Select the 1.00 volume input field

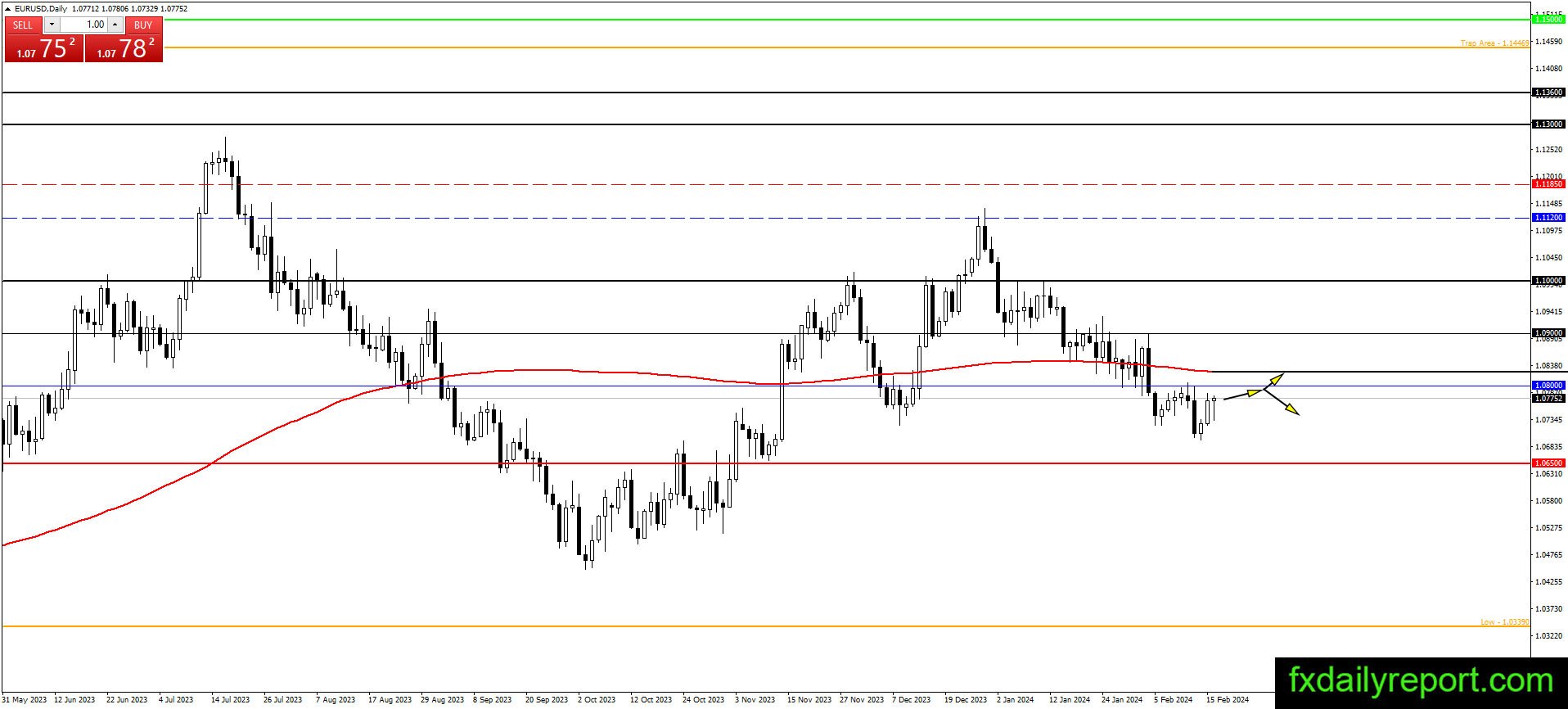pyautogui.click(x=83, y=25)
